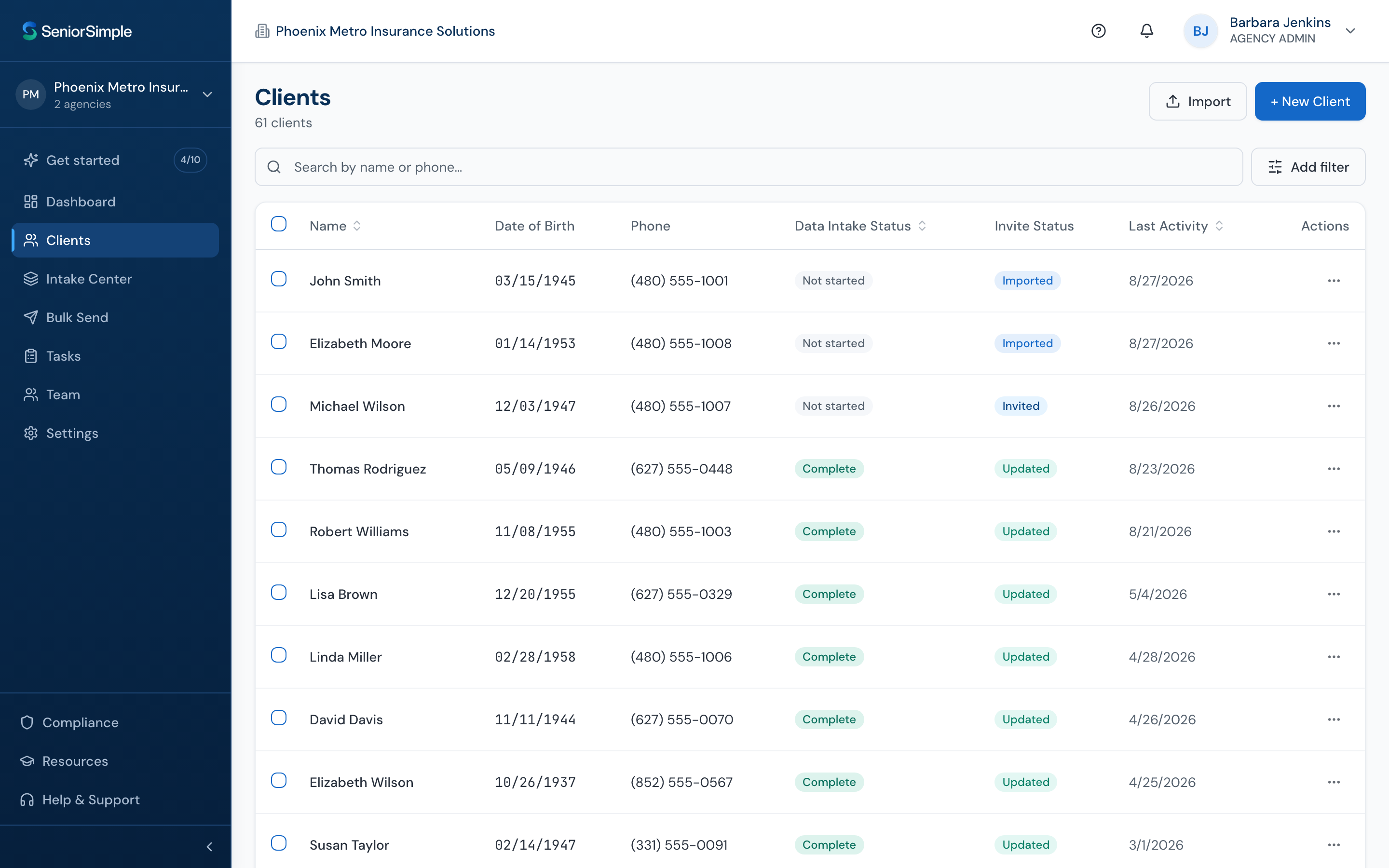
Task: Open the Compliance page
Action: coord(115,722)
